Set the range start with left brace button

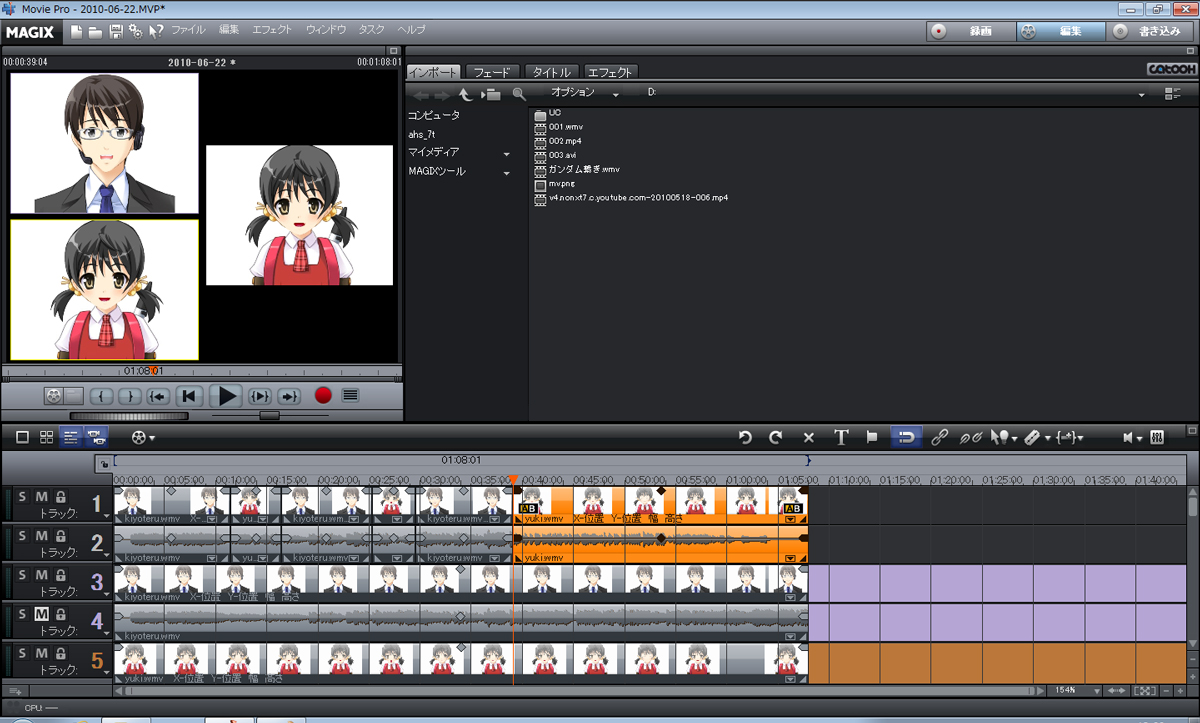tap(103, 396)
